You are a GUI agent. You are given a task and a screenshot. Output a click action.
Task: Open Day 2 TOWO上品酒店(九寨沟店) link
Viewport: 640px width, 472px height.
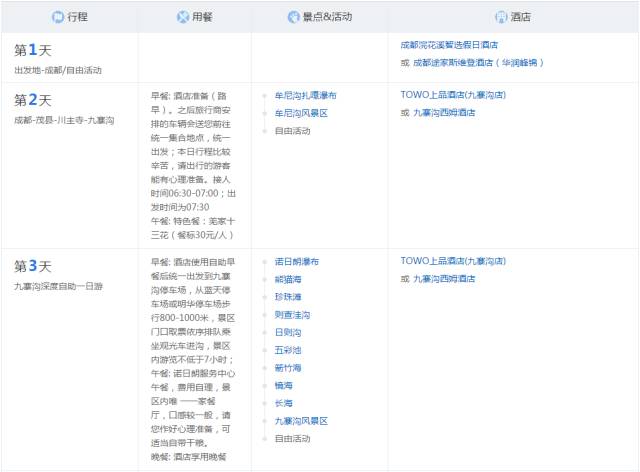click(x=453, y=95)
